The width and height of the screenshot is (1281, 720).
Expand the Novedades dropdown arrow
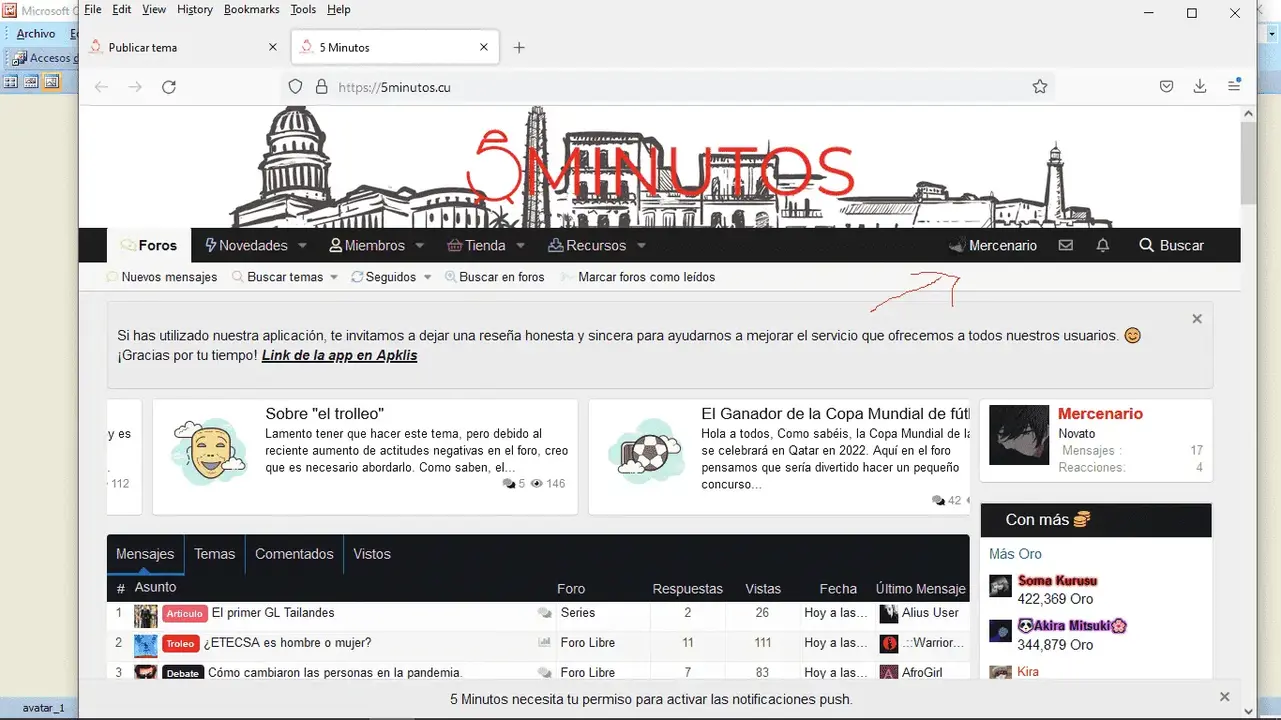(x=302, y=245)
